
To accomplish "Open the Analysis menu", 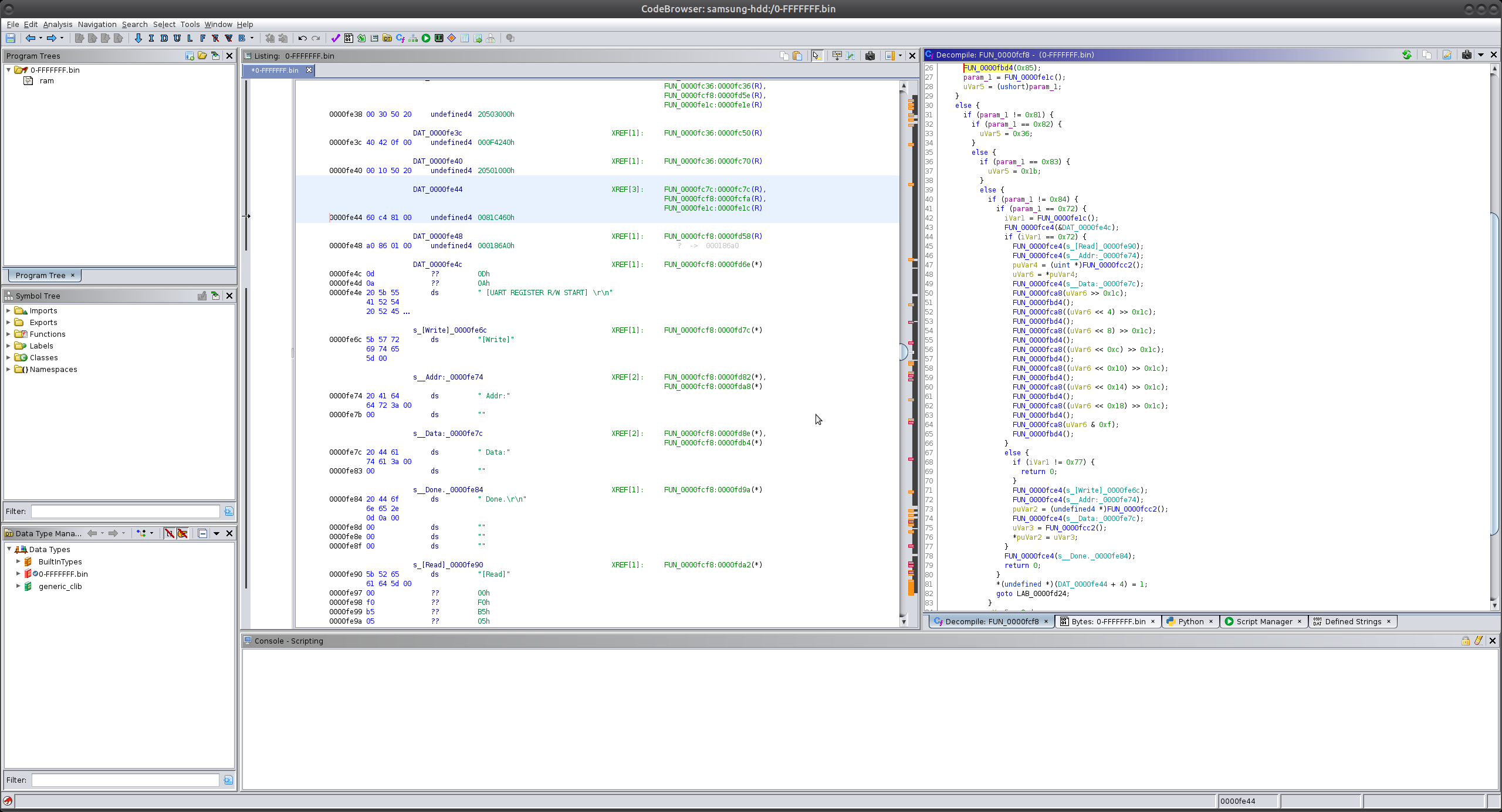I will 57,24.
